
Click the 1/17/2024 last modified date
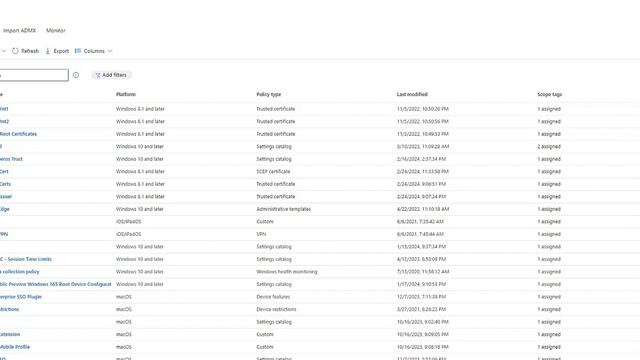421,284
